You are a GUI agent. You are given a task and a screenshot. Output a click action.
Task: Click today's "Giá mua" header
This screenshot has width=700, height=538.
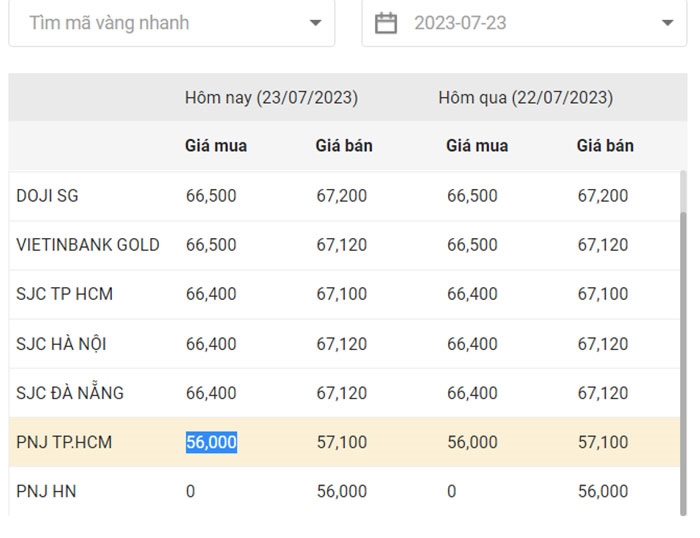pyautogui.click(x=216, y=146)
